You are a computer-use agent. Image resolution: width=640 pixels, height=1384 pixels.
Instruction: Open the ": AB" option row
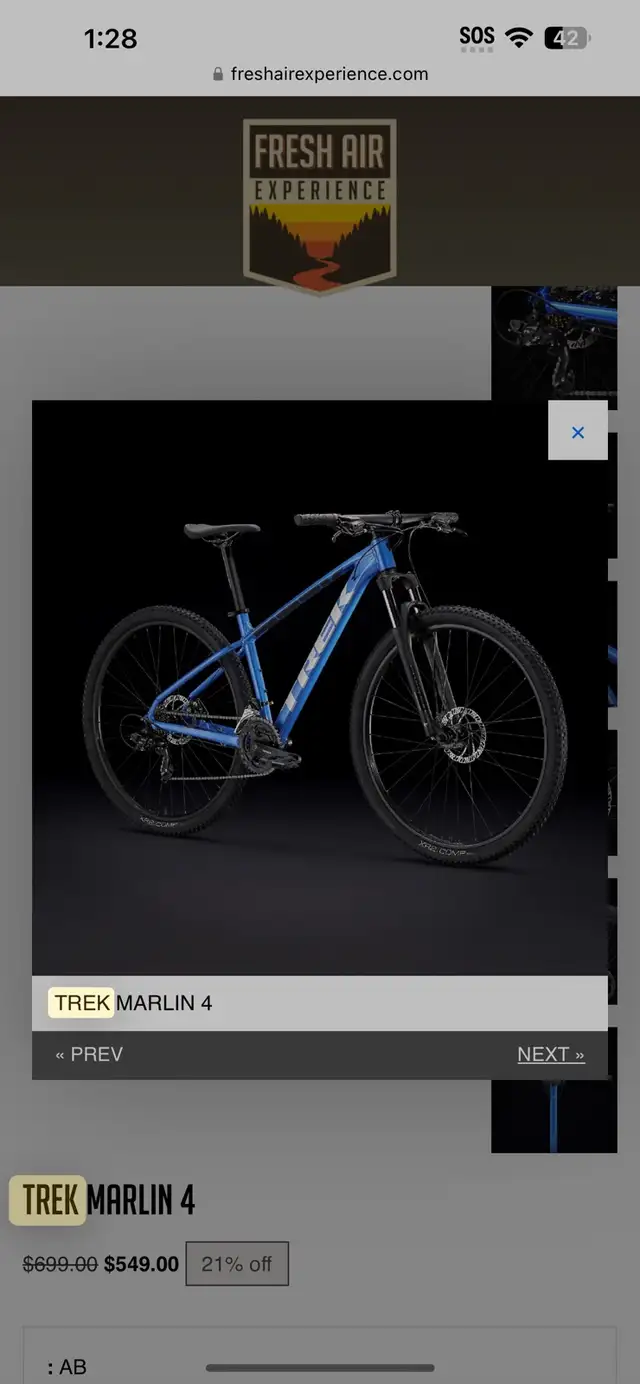320,1357
